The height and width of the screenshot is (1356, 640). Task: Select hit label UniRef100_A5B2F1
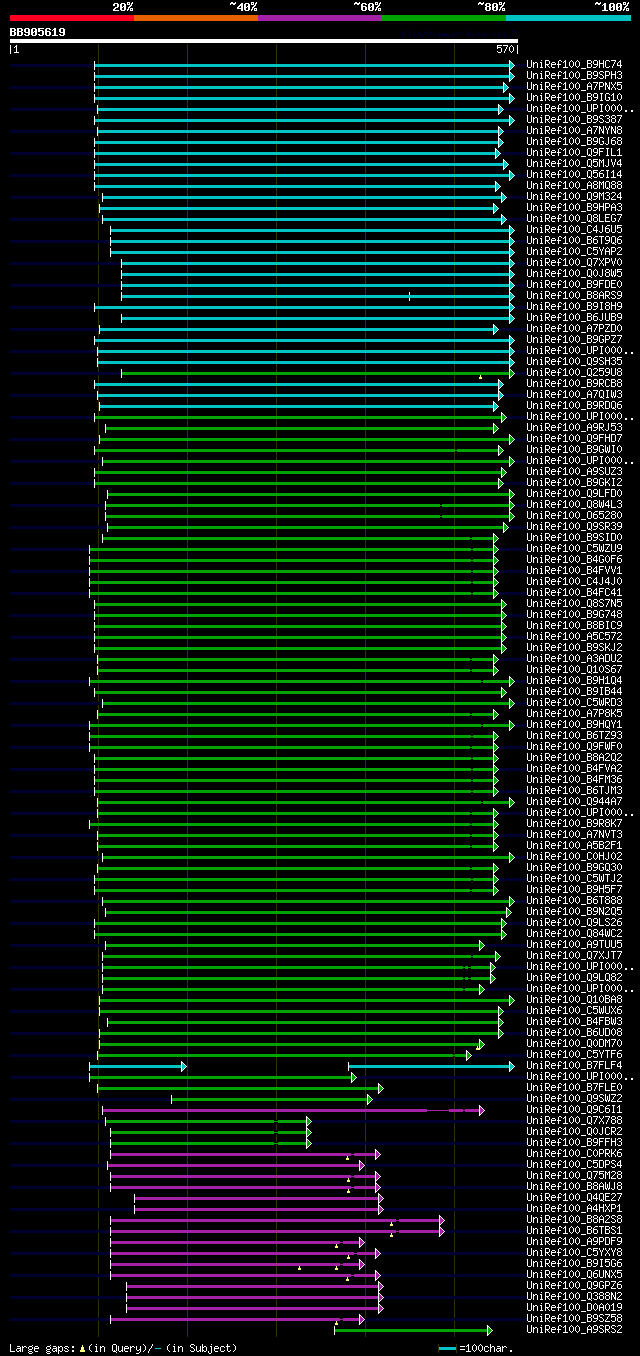point(574,846)
